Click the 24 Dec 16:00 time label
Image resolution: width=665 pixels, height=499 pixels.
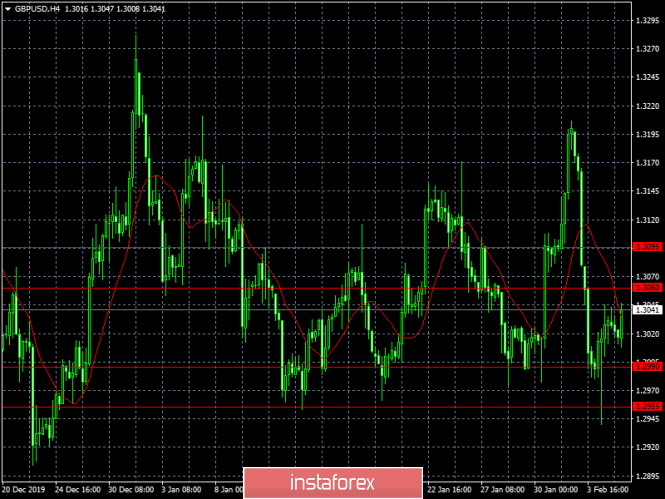tap(78, 490)
